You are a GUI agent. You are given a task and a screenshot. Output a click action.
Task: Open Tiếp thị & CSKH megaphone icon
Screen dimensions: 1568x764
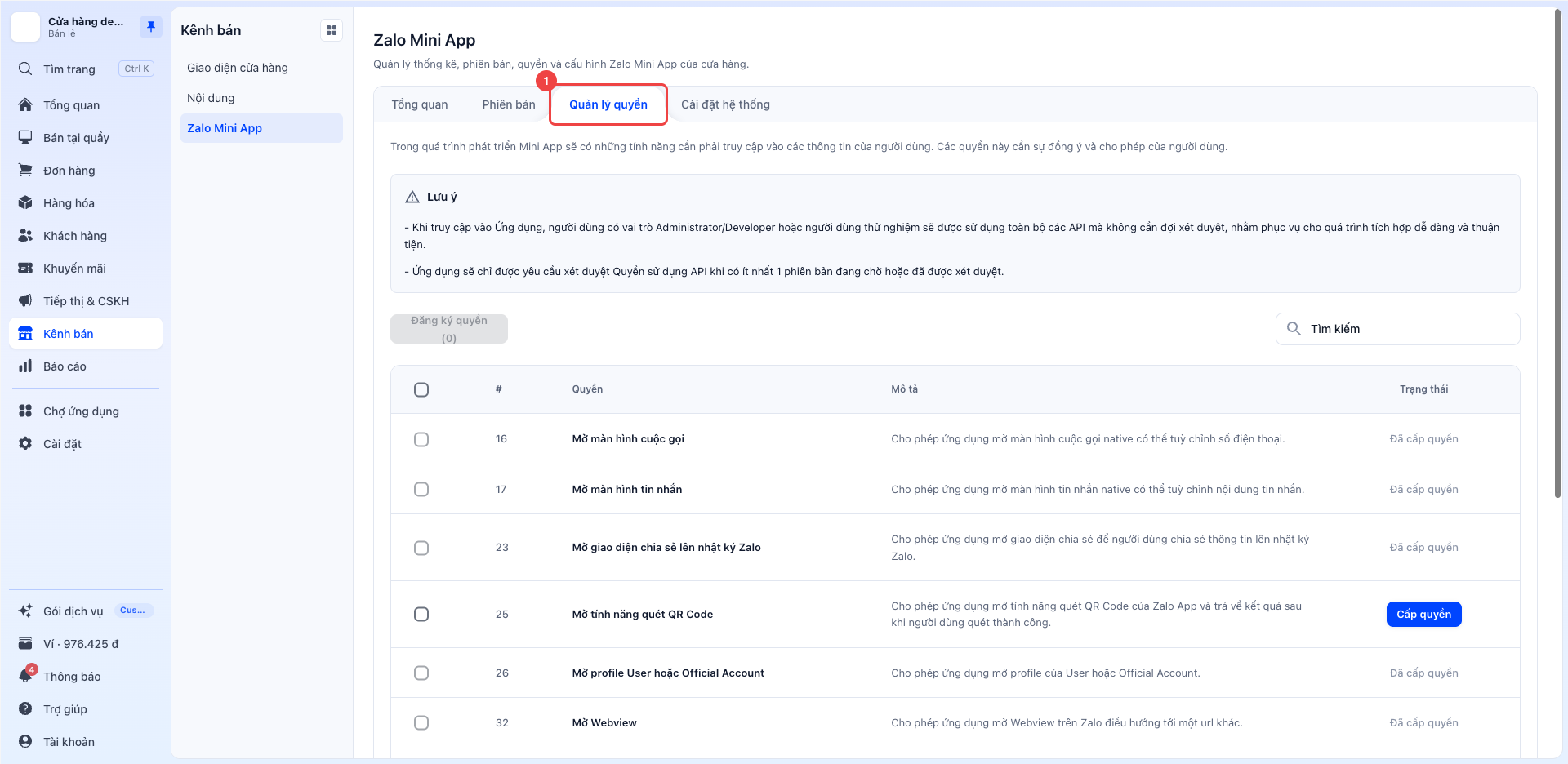pos(25,300)
